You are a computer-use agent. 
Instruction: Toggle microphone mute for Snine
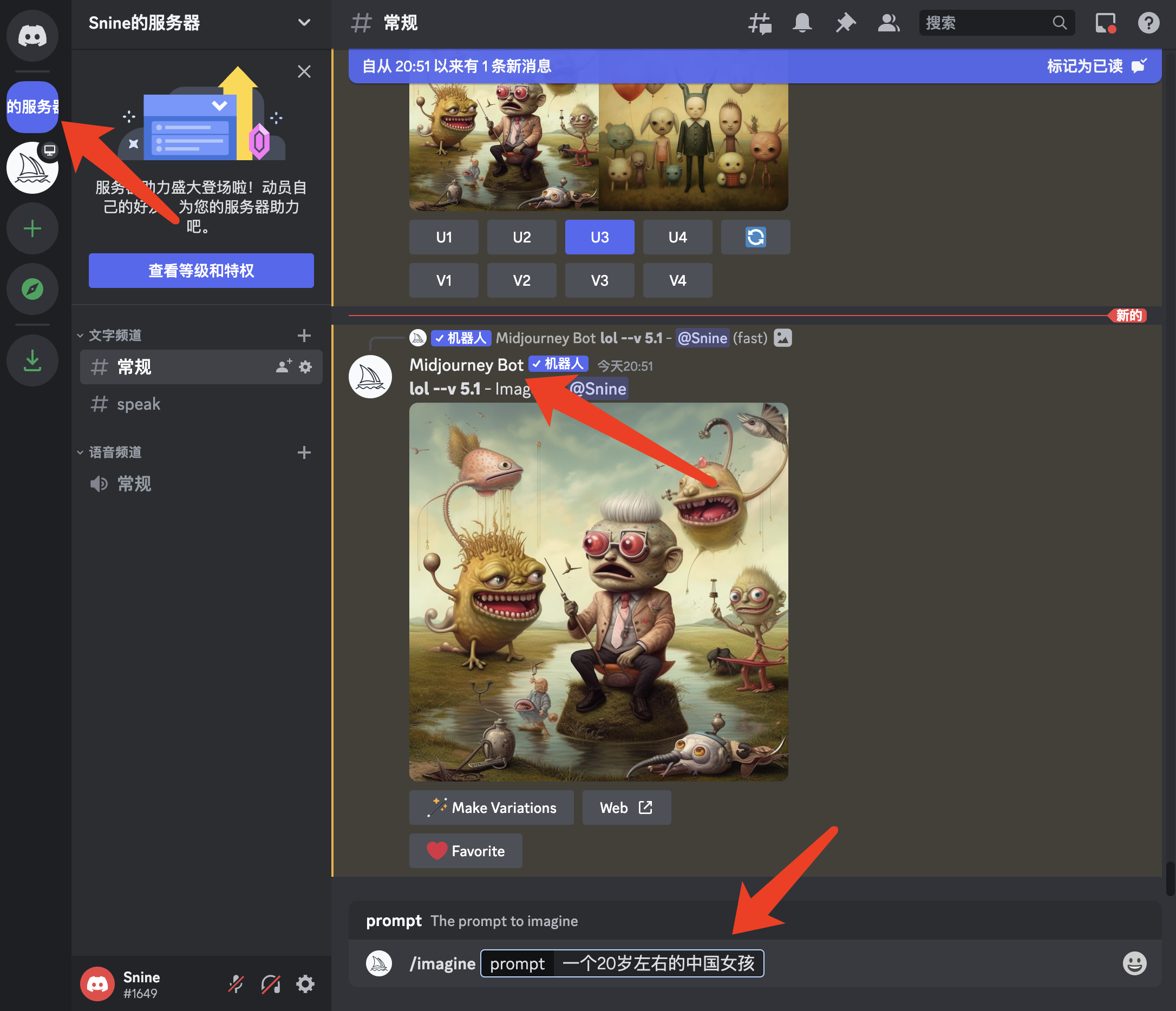coord(236,984)
